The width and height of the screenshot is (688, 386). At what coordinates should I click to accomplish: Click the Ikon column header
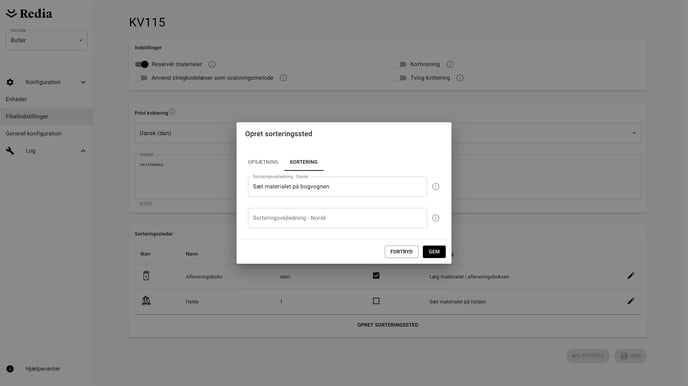[x=145, y=254]
